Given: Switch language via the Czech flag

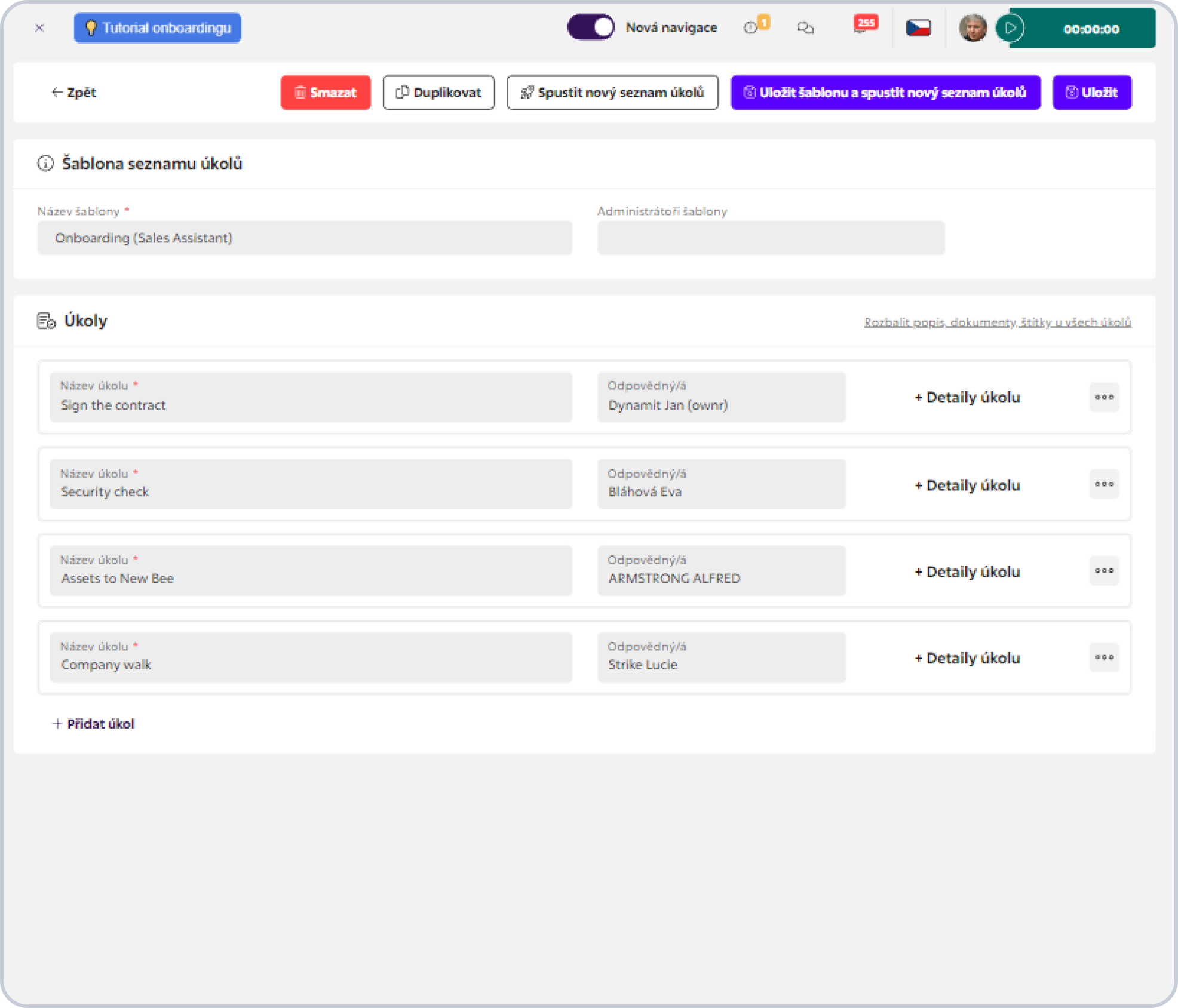Looking at the screenshot, I should pos(918,28).
